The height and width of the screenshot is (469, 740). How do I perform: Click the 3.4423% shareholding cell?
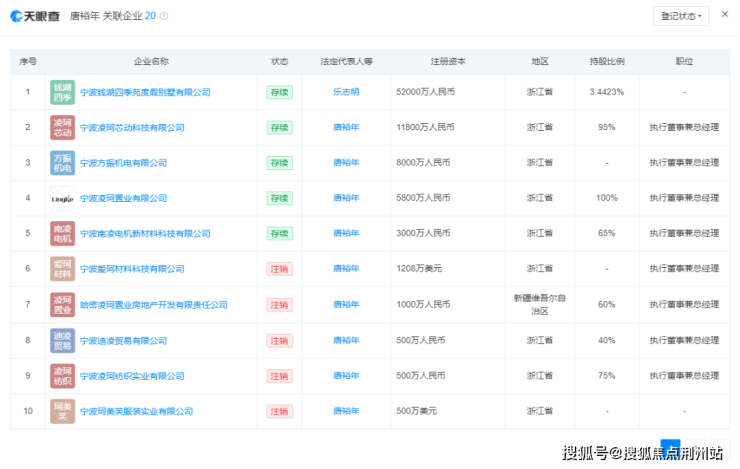[607, 92]
